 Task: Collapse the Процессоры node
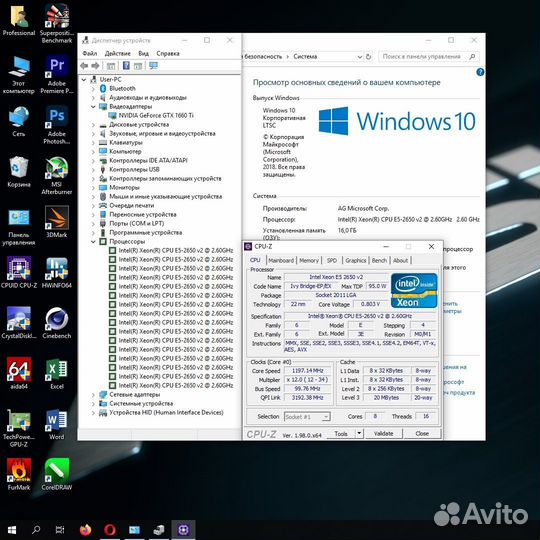click(x=93, y=242)
